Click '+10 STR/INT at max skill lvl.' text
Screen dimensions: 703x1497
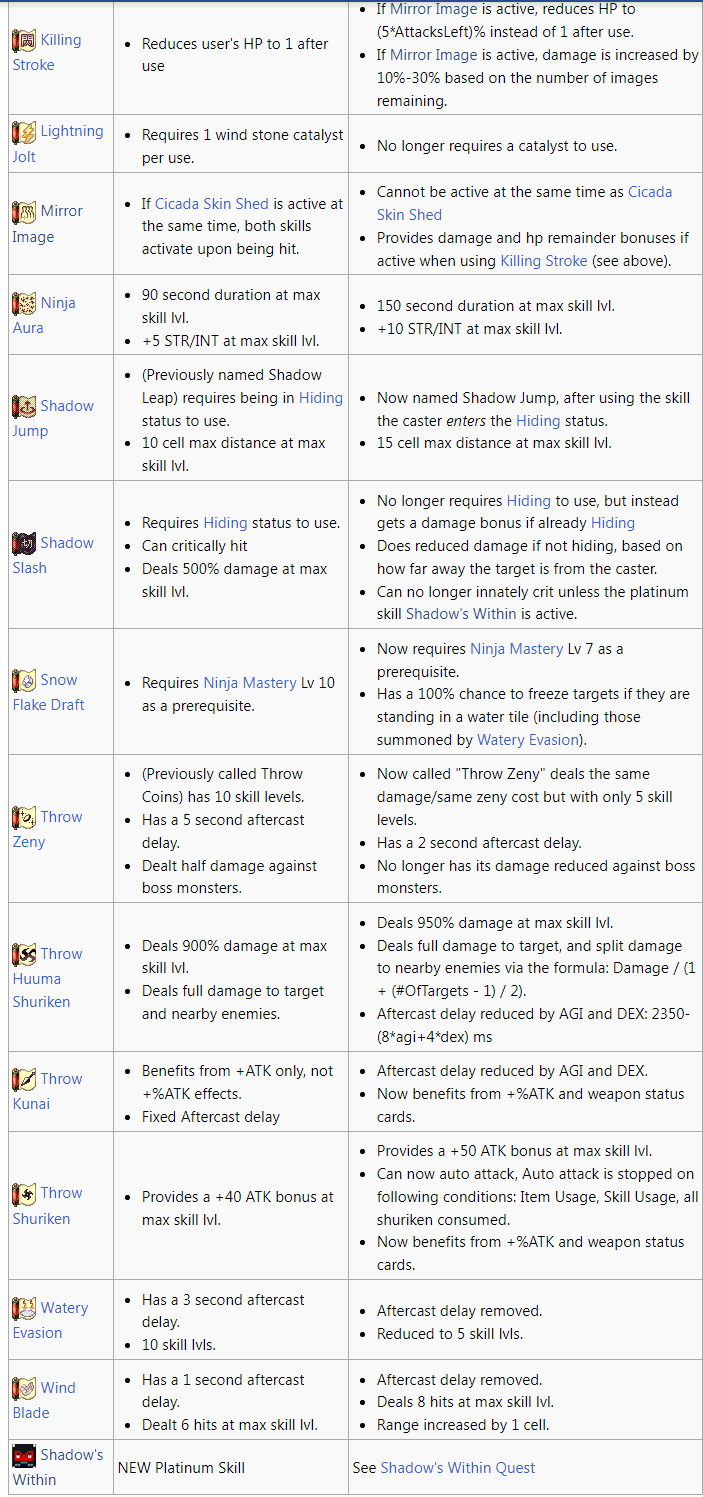472,329
